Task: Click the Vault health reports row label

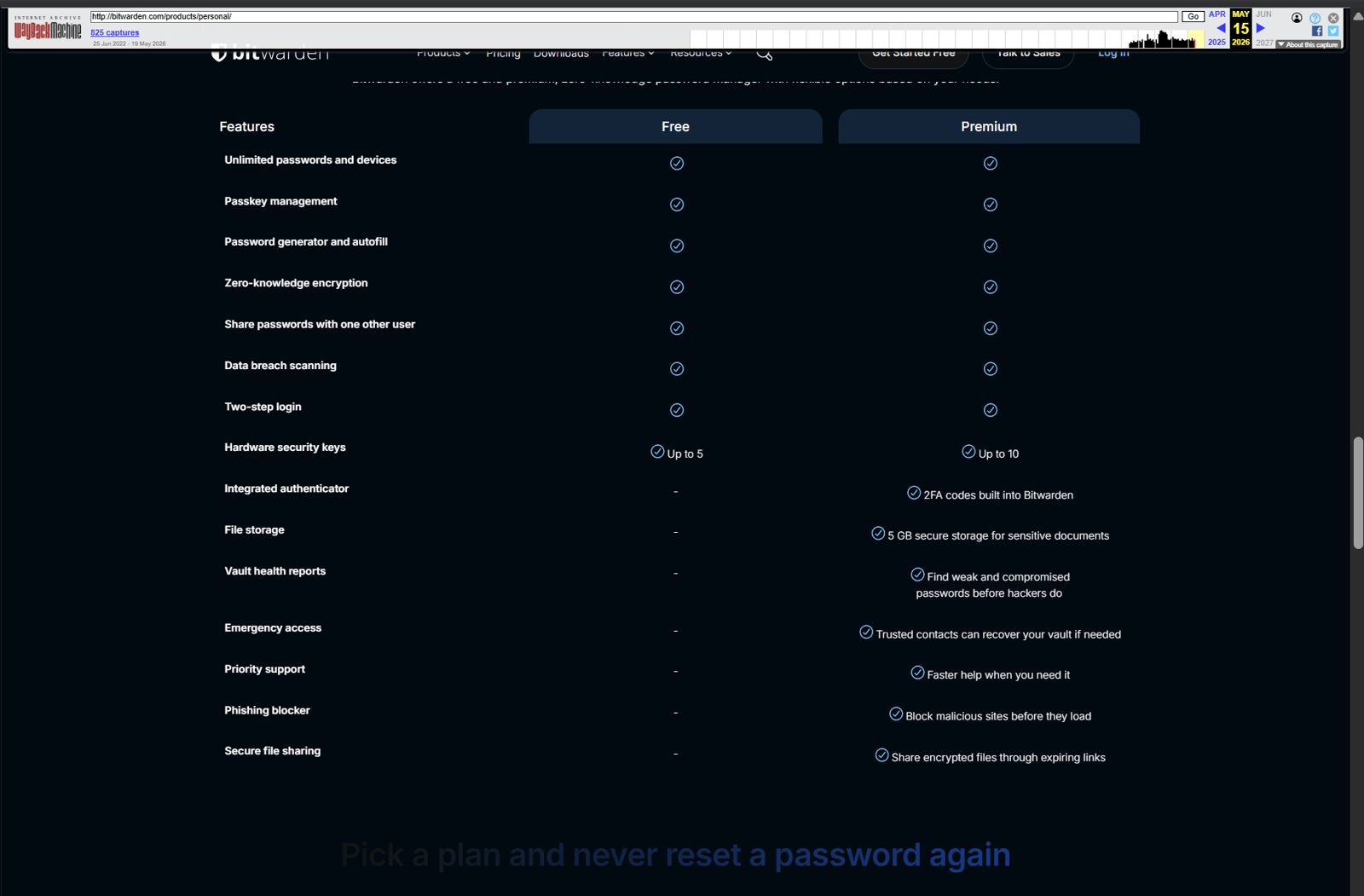Action: (x=275, y=571)
